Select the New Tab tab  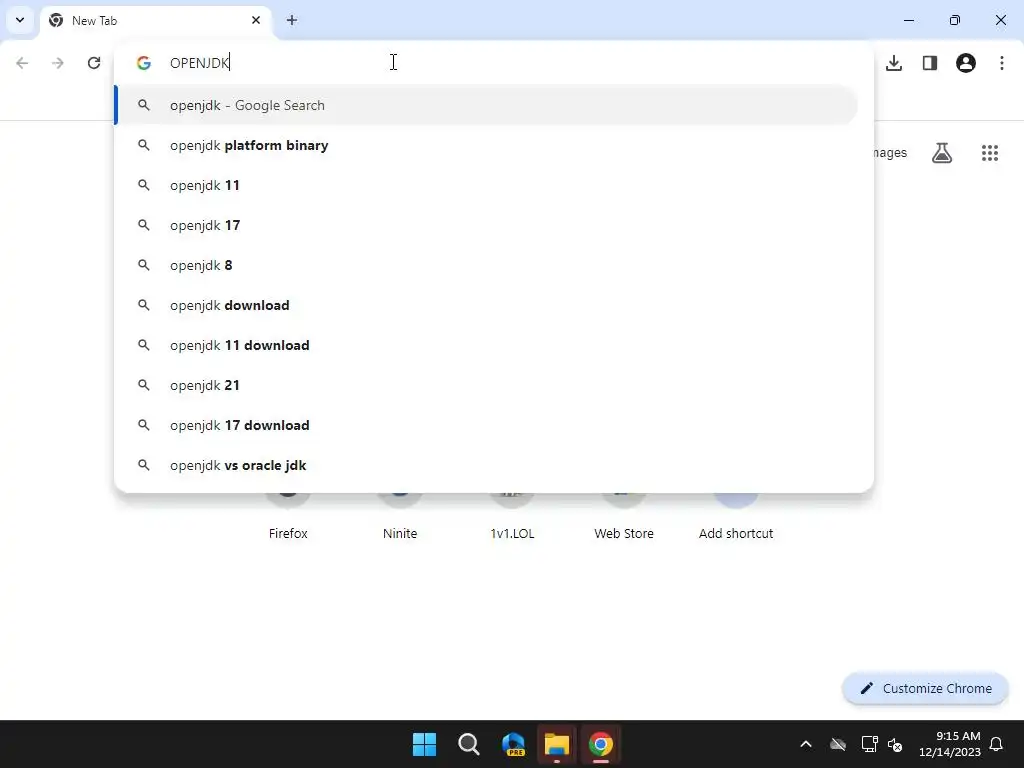(x=157, y=20)
